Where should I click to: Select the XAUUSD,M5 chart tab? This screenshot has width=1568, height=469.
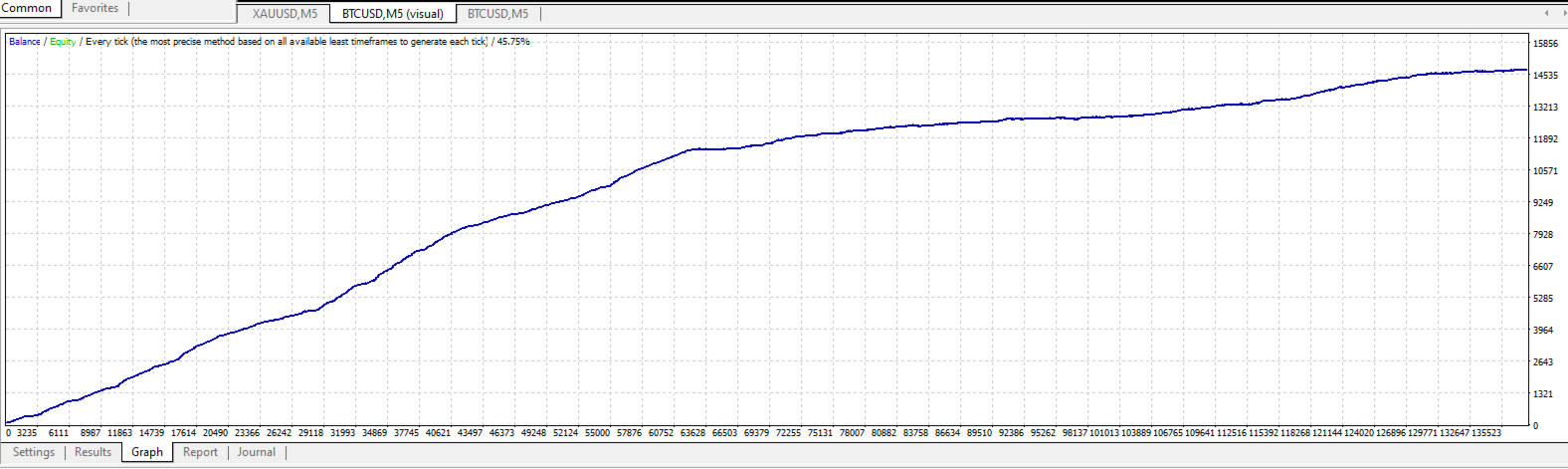click(285, 14)
